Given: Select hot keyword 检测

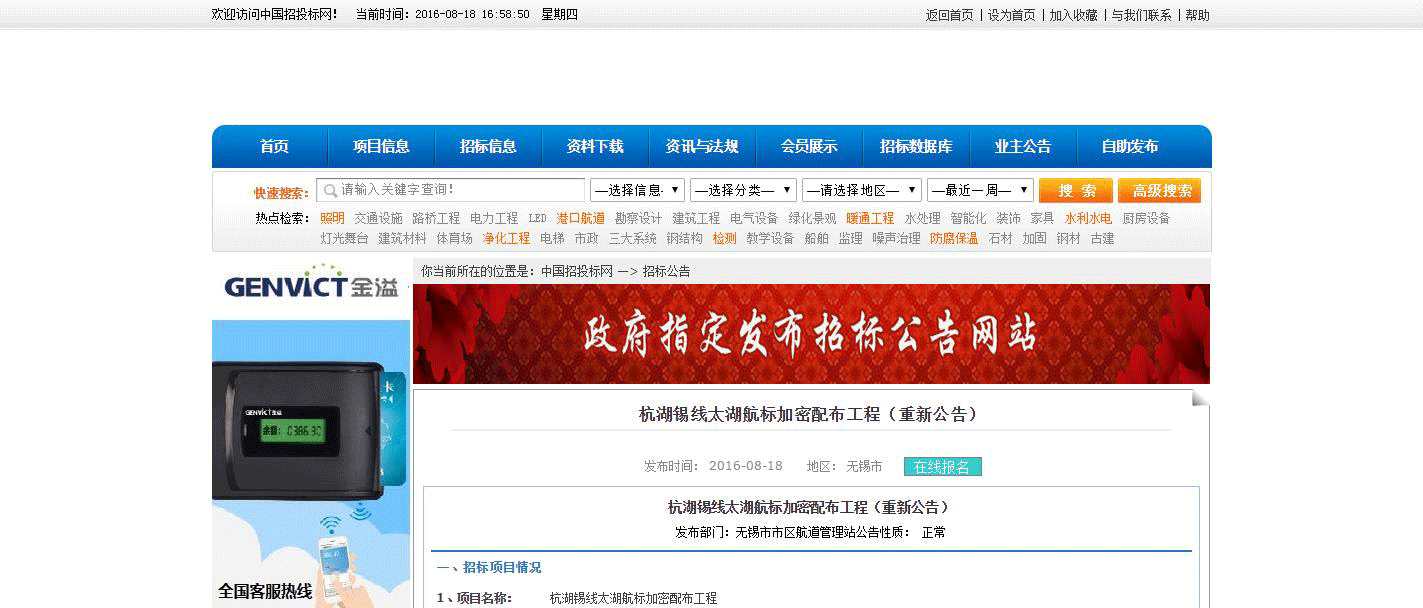Looking at the screenshot, I should coord(724,238).
